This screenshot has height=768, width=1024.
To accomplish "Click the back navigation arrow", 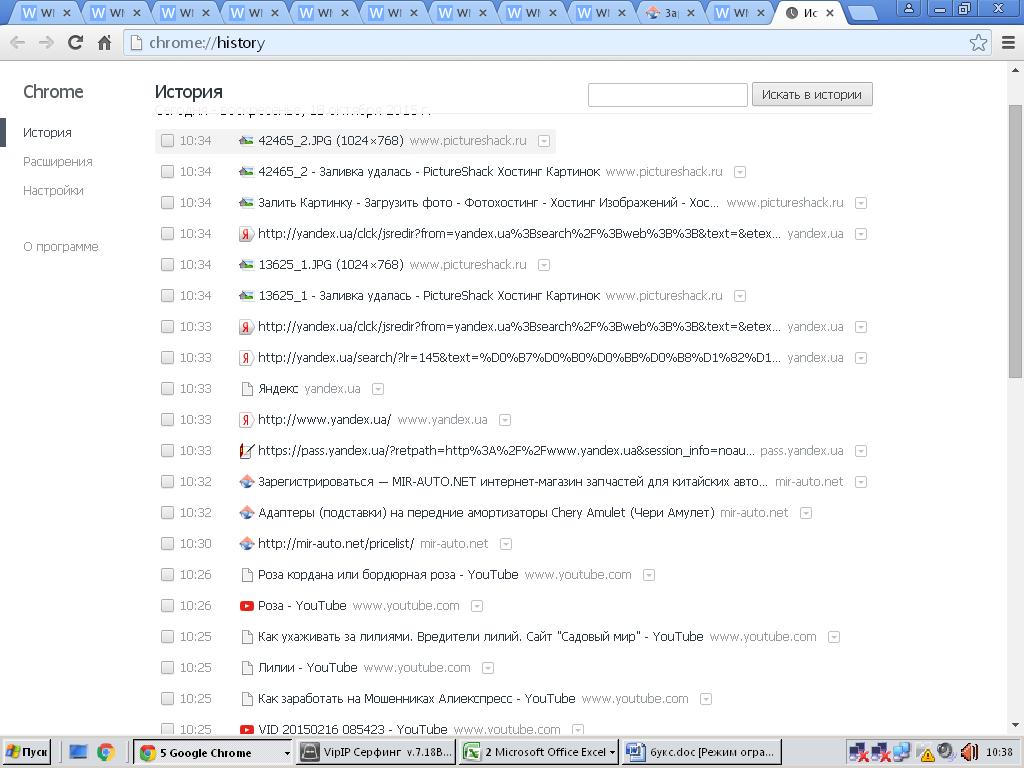I will pos(18,43).
